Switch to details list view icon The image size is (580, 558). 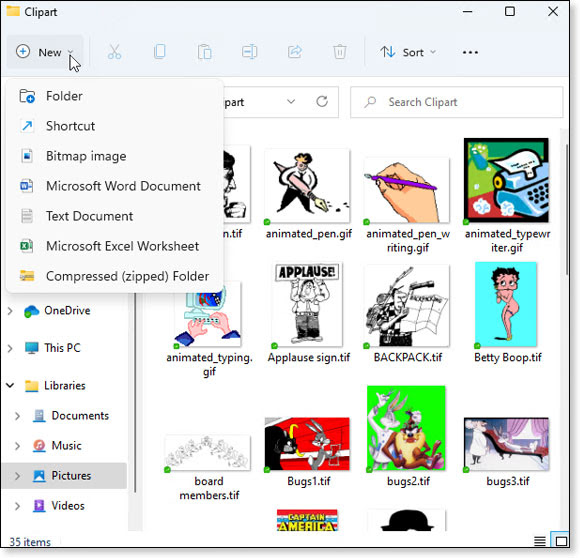[540, 542]
